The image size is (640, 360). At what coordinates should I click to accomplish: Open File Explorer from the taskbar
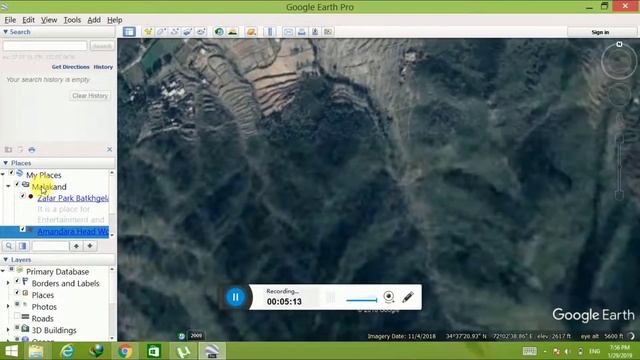36,351
